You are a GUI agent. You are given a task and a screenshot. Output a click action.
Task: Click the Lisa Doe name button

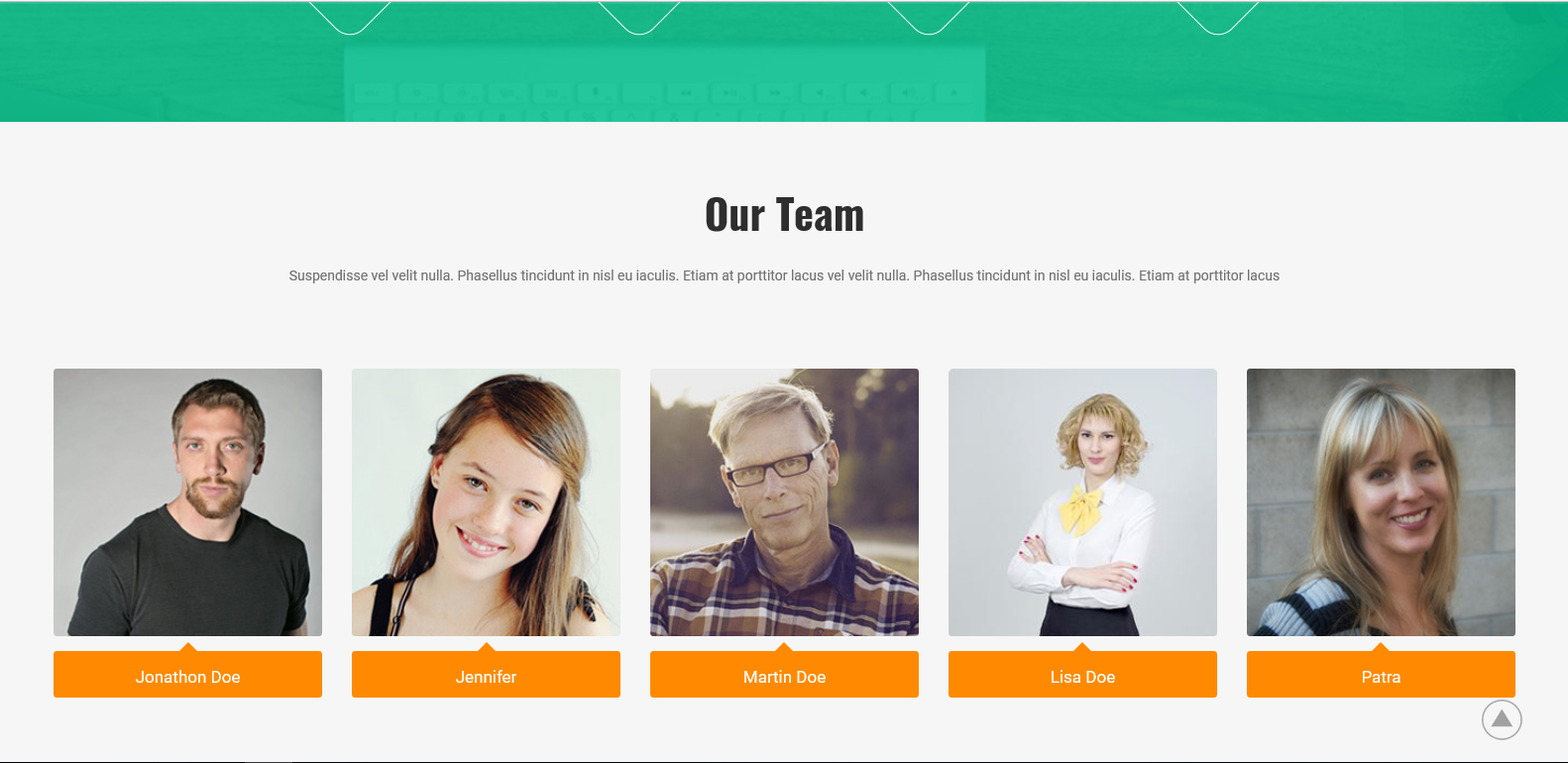[x=1082, y=675]
